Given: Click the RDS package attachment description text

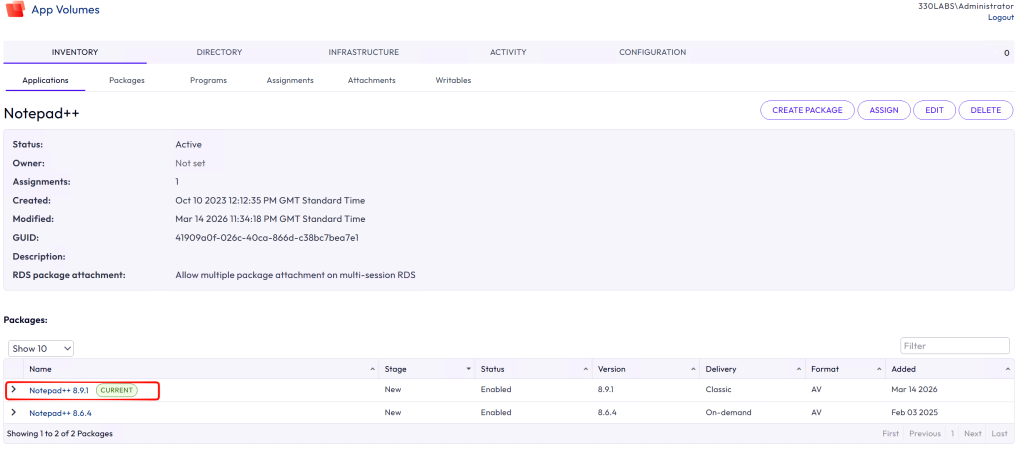Looking at the screenshot, I should coord(295,275).
